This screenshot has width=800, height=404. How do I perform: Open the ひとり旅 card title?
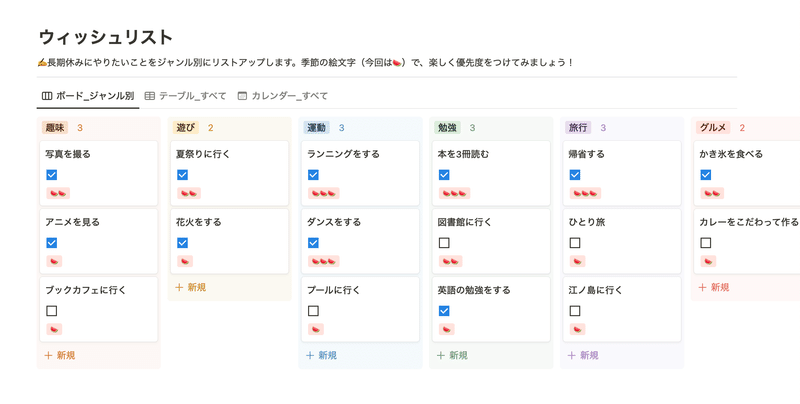(x=587, y=222)
